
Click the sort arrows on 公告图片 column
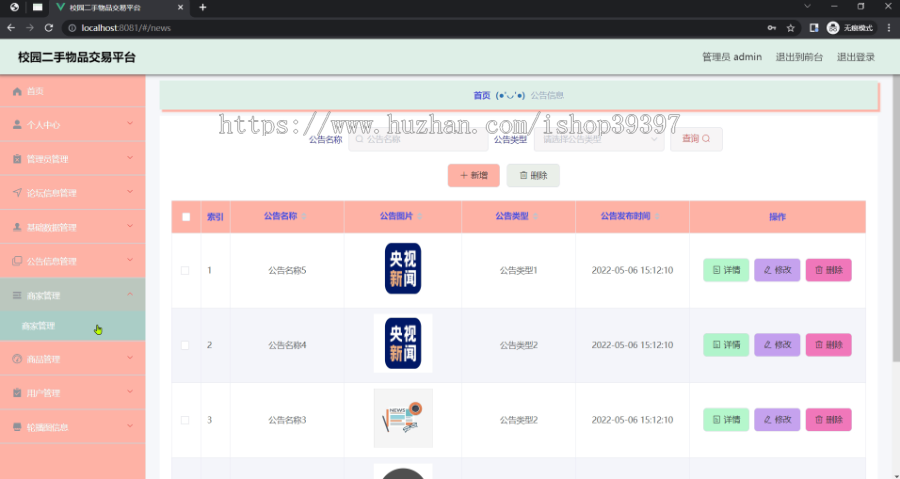[420, 216]
